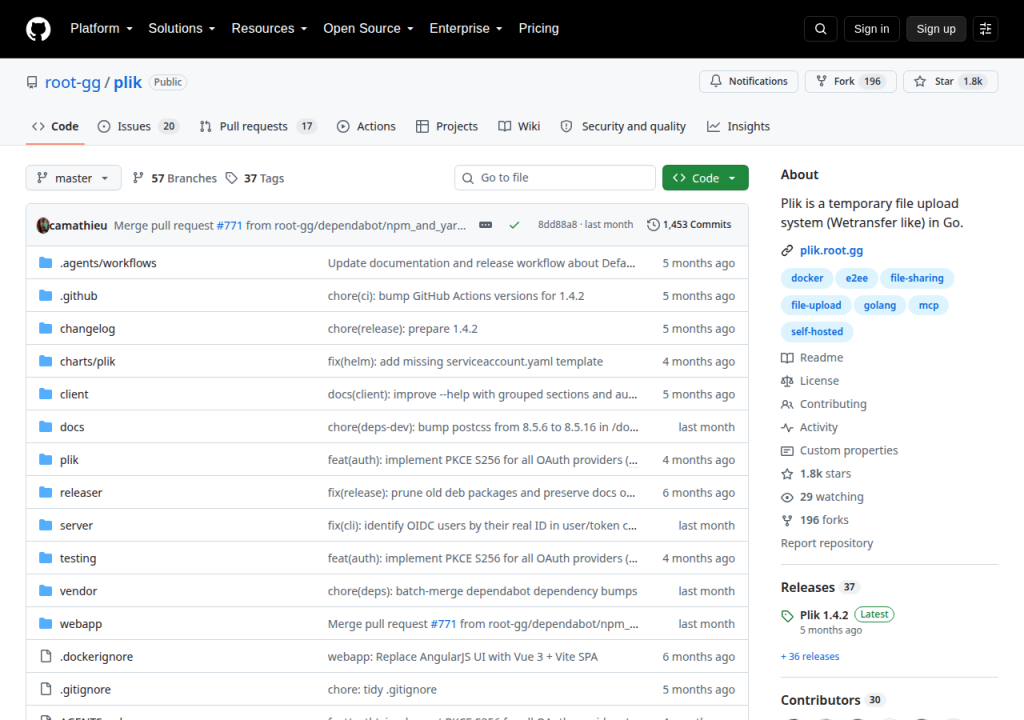Click the Sign up button
The height and width of the screenshot is (720, 1024).
(x=935, y=29)
